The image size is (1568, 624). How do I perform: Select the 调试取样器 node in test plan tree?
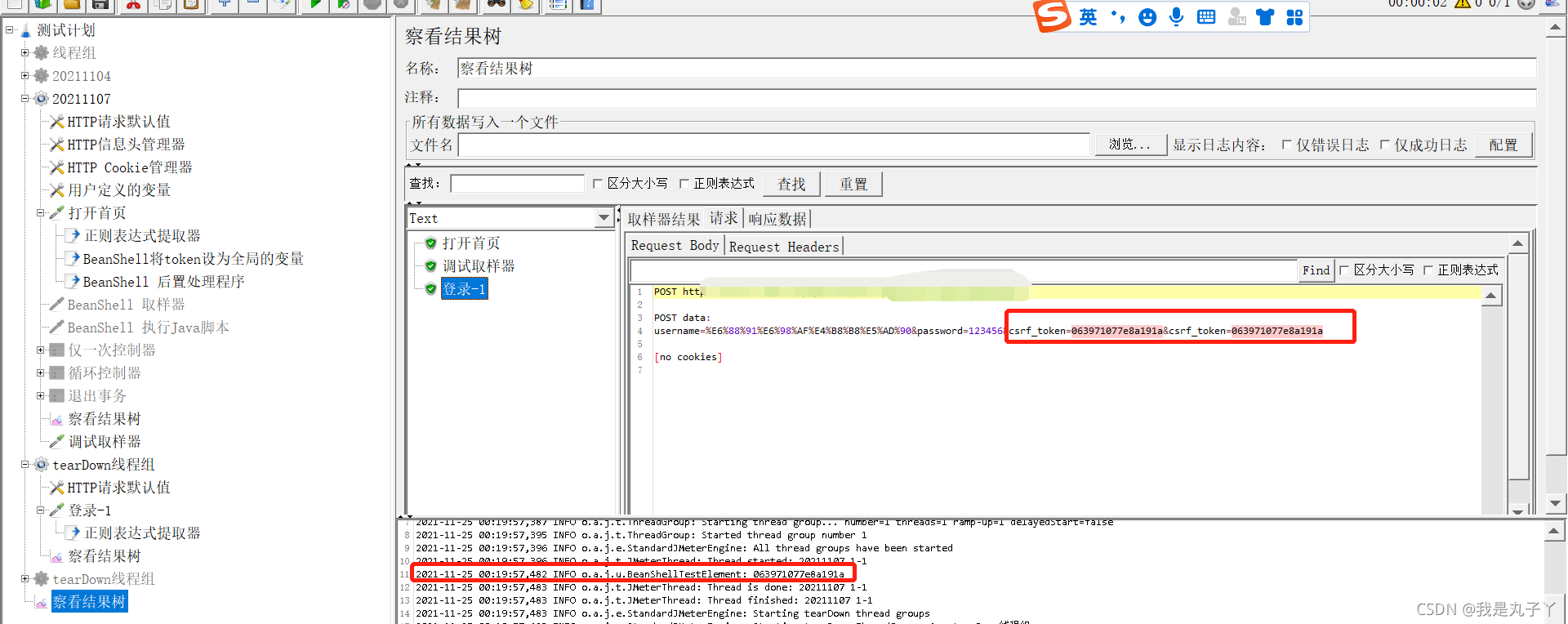tap(105, 442)
